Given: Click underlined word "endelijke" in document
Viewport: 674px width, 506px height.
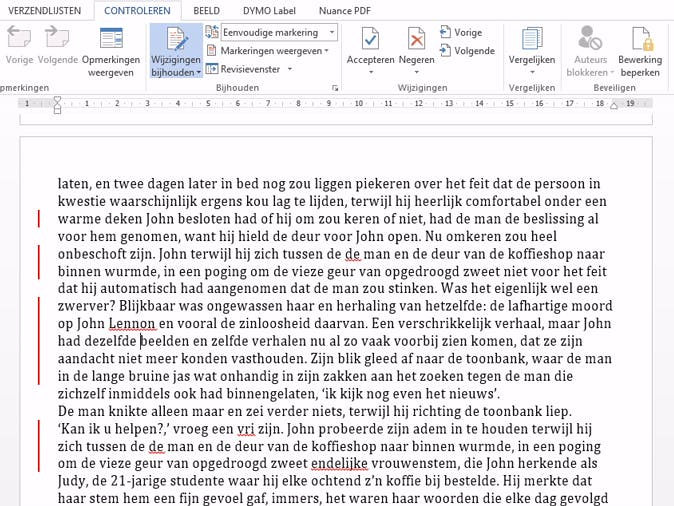Looking at the screenshot, I should pyautogui.click(x=340, y=463).
